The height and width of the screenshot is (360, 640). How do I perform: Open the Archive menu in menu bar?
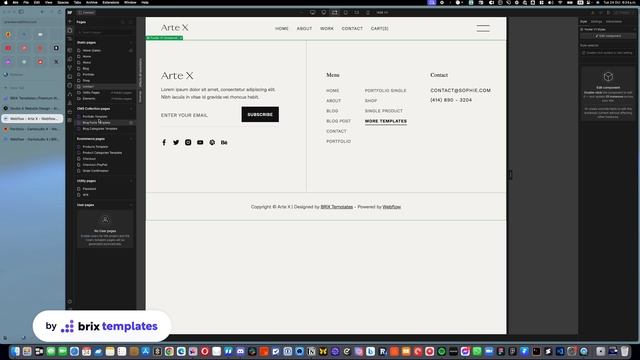click(x=91, y=2)
